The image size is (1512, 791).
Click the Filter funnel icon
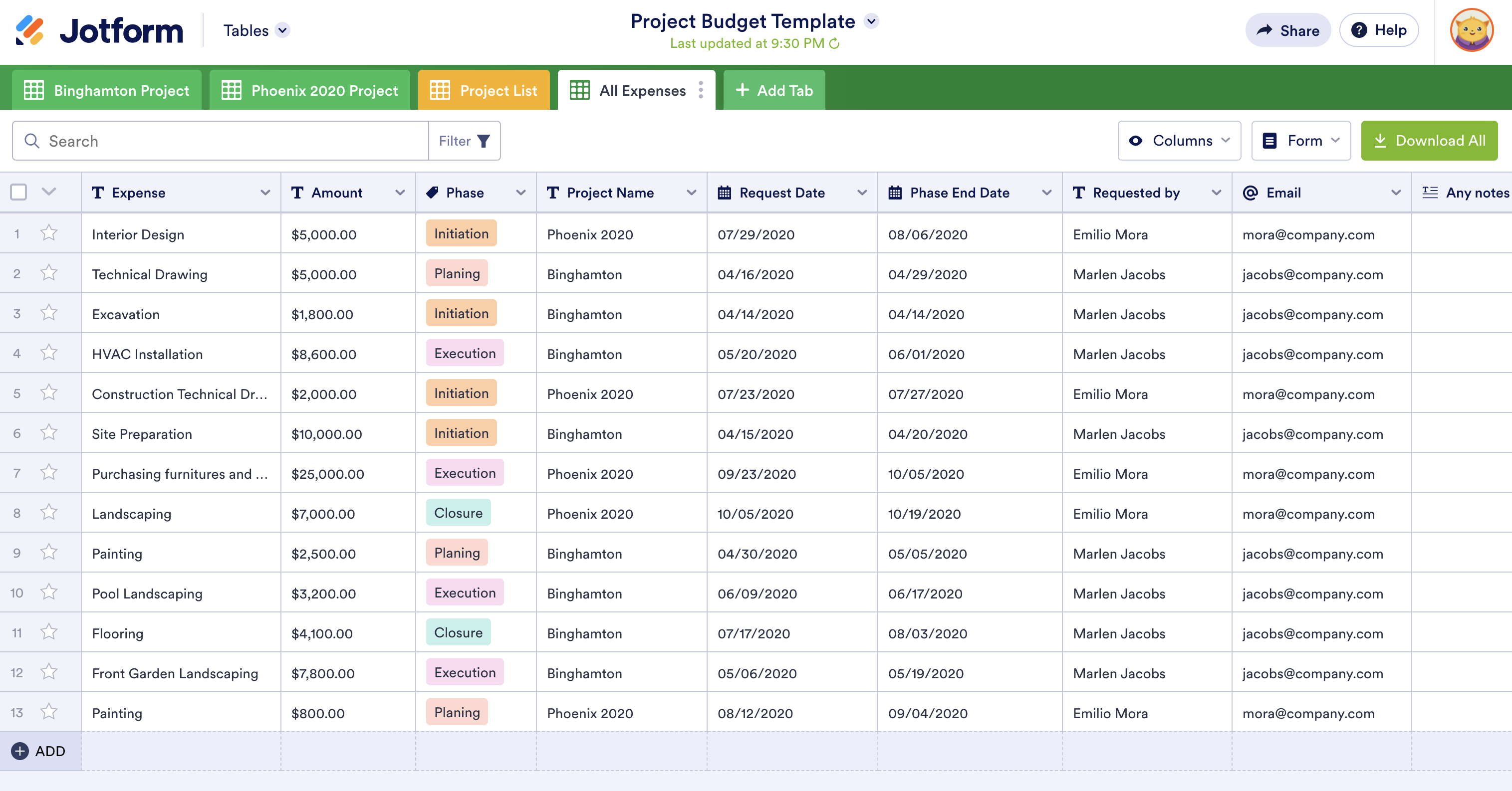coord(483,141)
